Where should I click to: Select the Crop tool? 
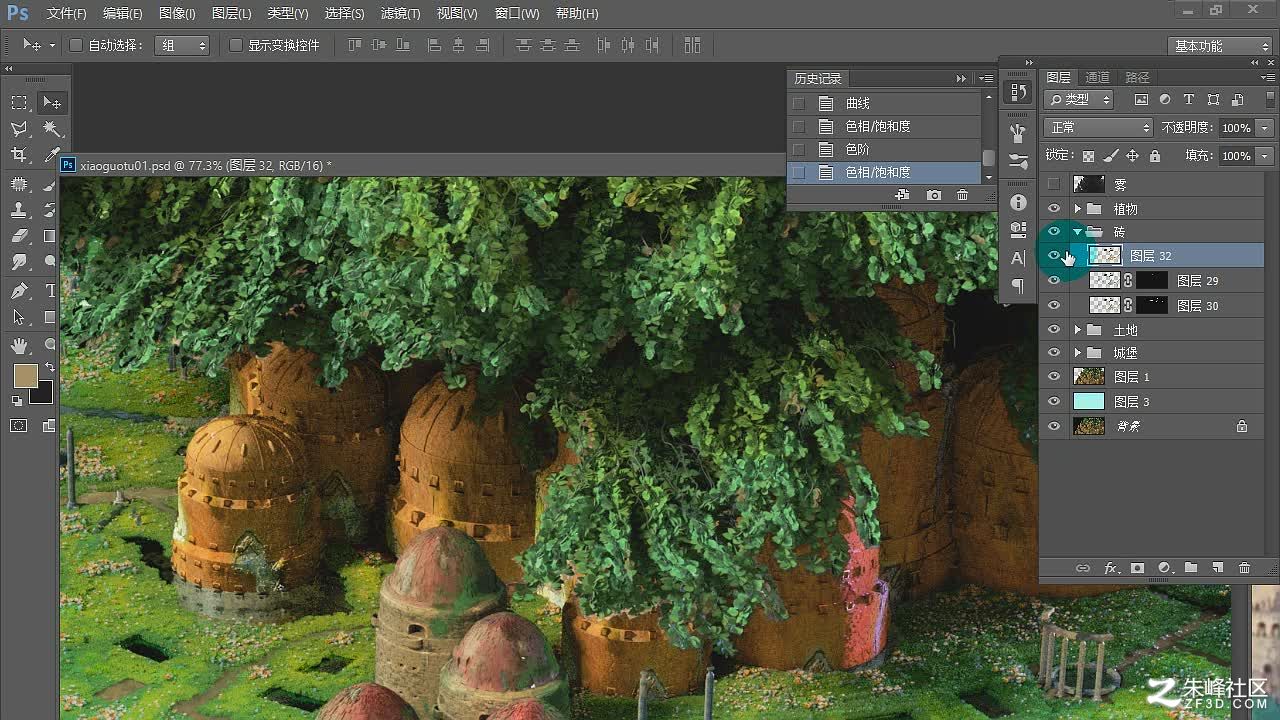(x=19, y=155)
